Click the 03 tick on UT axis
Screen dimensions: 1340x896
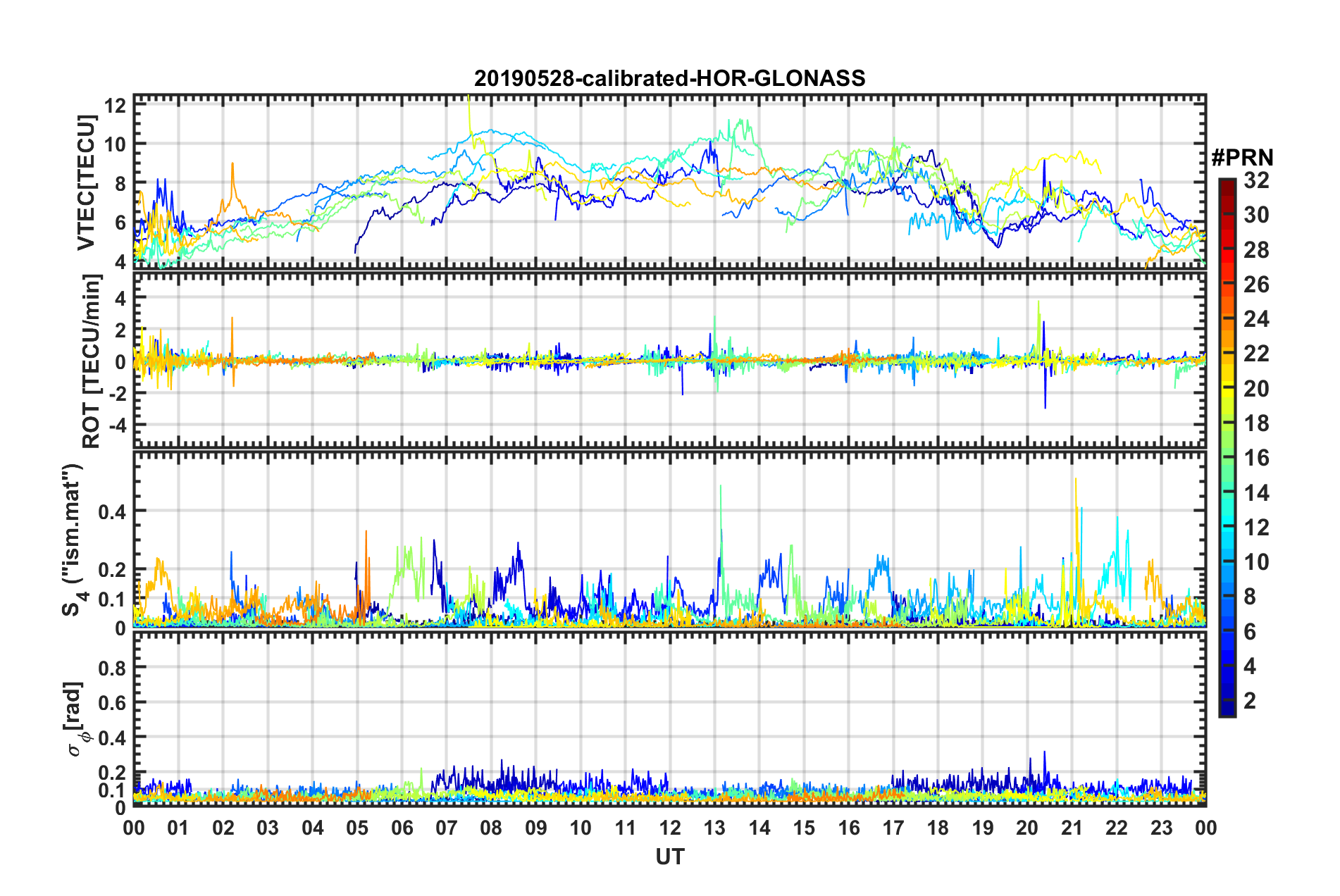coord(268,828)
